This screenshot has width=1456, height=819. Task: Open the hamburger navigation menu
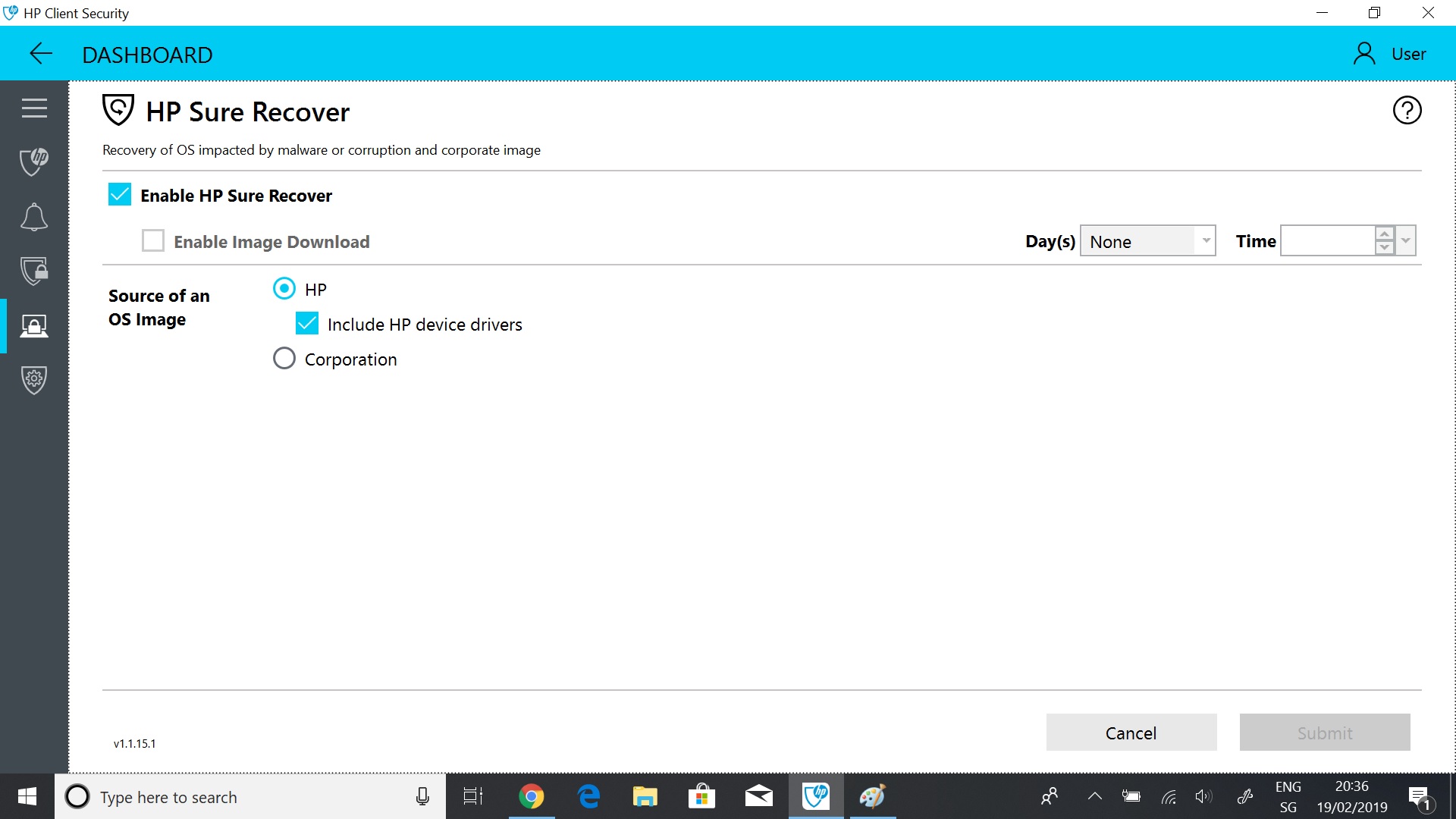coord(34,108)
